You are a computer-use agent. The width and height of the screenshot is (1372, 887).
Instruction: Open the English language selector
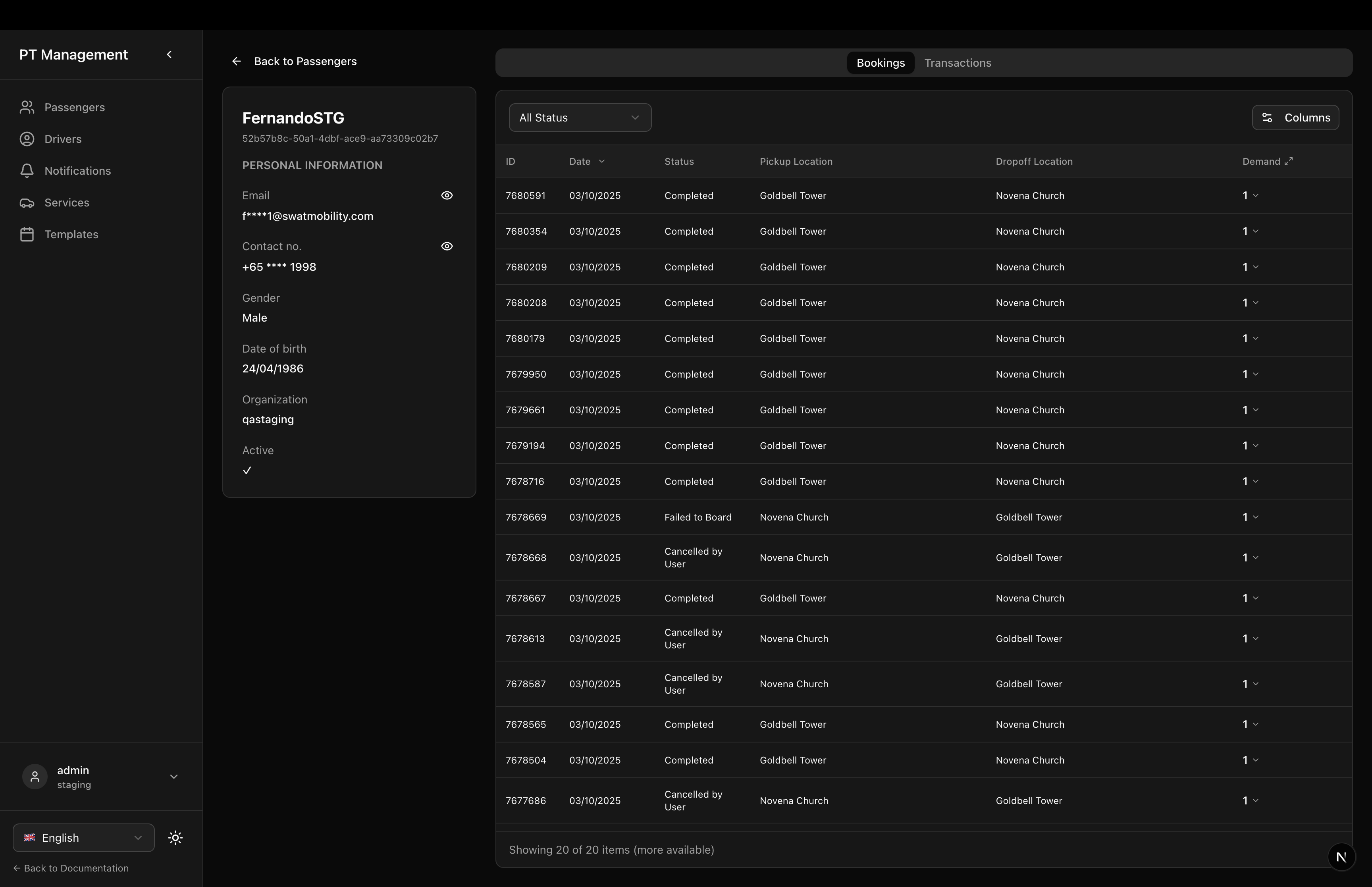[x=83, y=837]
